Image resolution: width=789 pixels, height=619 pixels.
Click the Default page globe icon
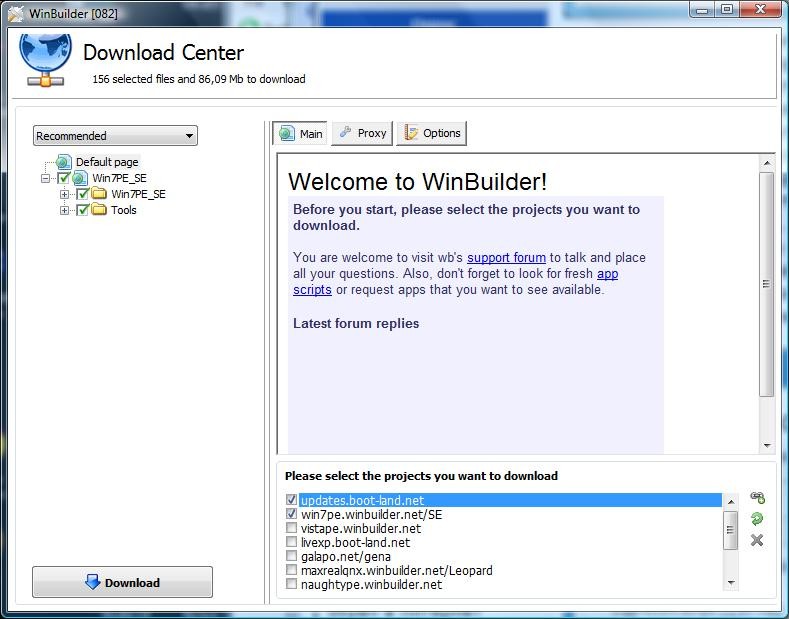[x=64, y=162]
